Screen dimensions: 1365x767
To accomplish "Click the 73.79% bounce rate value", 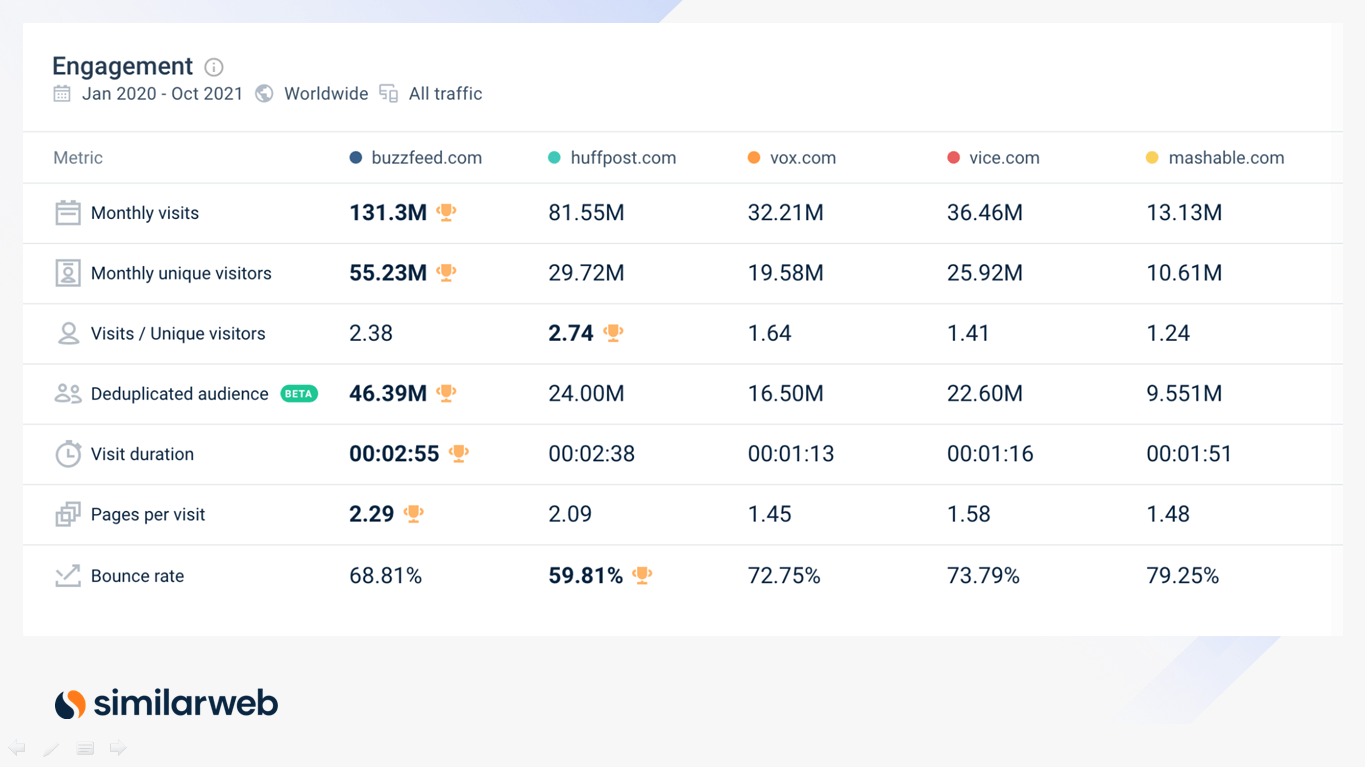I will (x=983, y=576).
